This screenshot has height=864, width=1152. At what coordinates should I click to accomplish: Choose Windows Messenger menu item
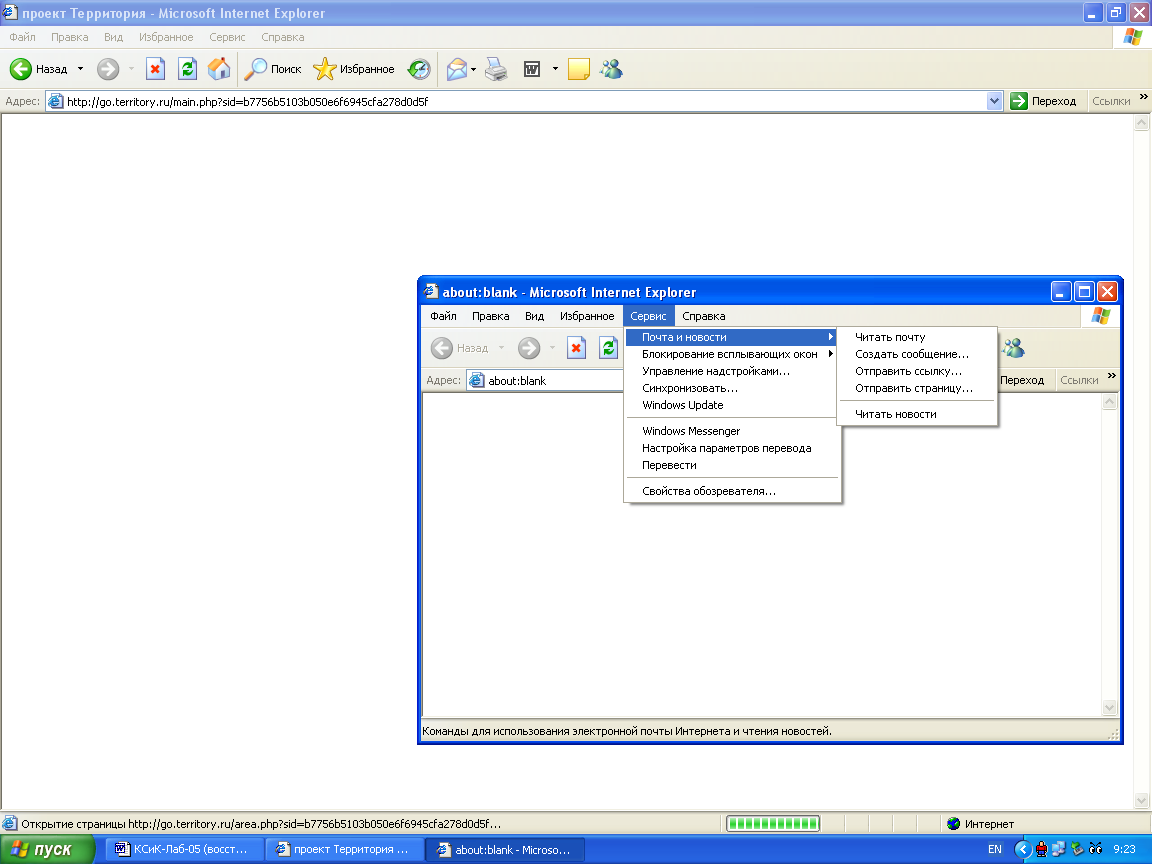coord(732,431)
